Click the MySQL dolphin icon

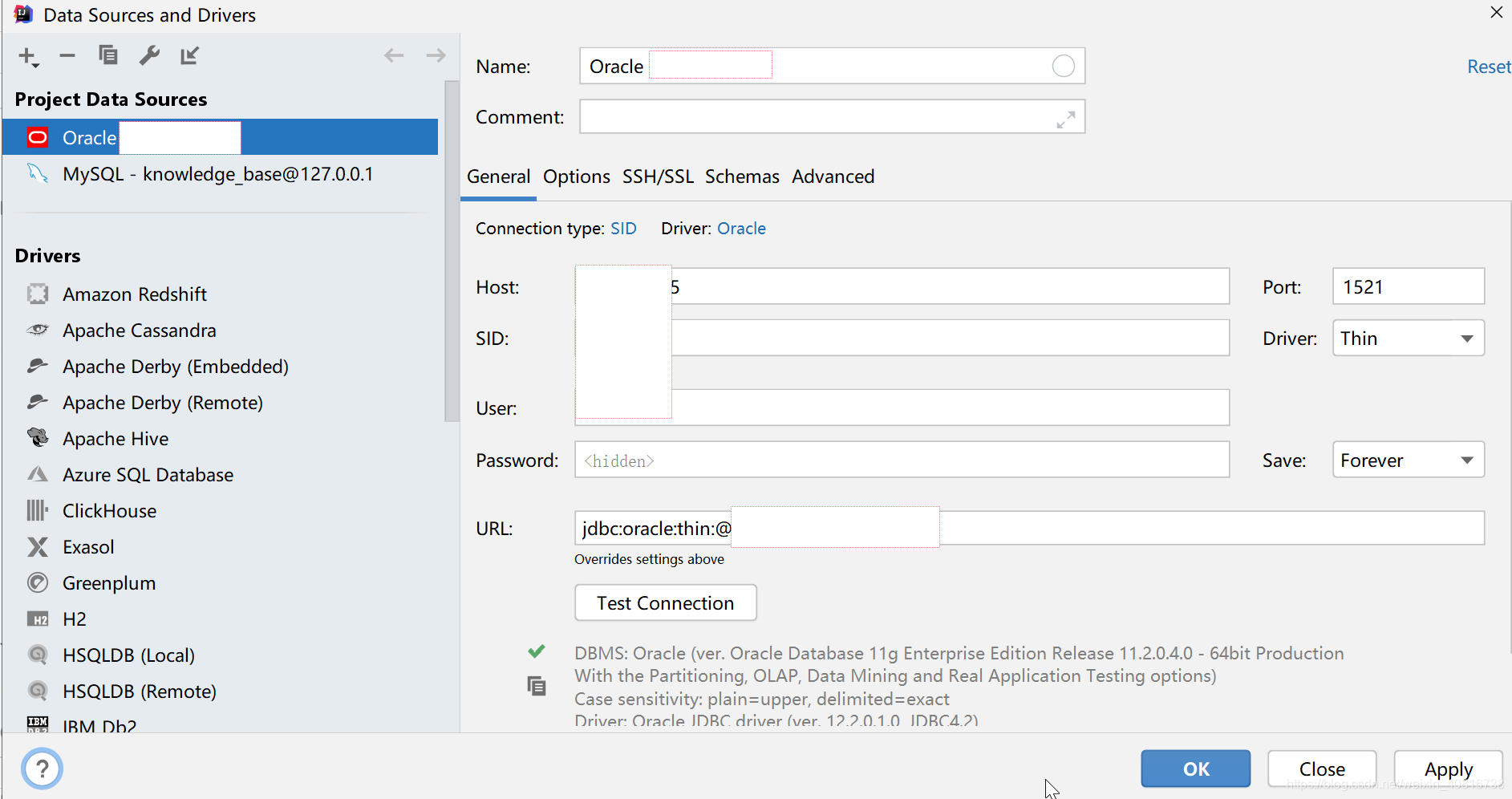click(x=38, y=173)
